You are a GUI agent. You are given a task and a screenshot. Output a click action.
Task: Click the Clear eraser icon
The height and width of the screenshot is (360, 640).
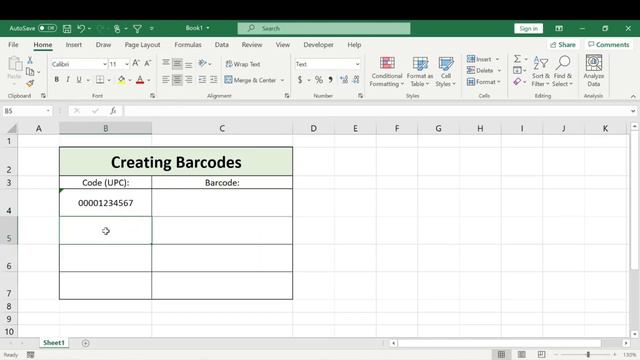[x=517, y=82]
